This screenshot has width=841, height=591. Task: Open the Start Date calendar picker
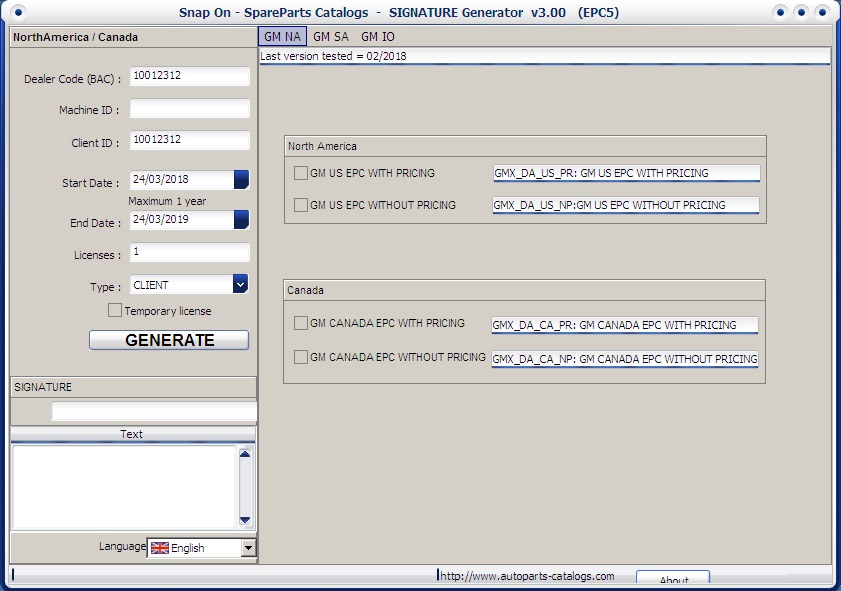pyautogui.click(x=241, y=180)
